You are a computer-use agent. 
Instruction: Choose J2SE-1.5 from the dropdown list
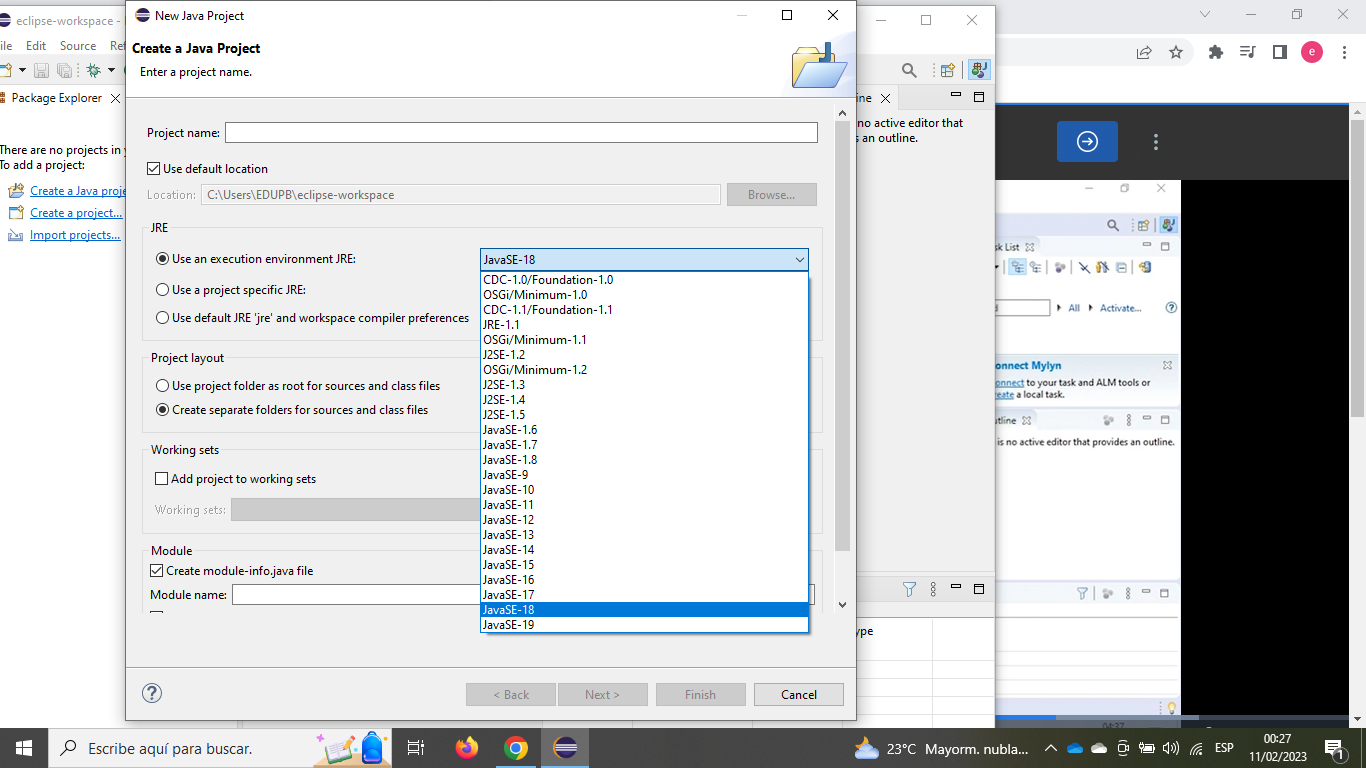coord(644,415)
